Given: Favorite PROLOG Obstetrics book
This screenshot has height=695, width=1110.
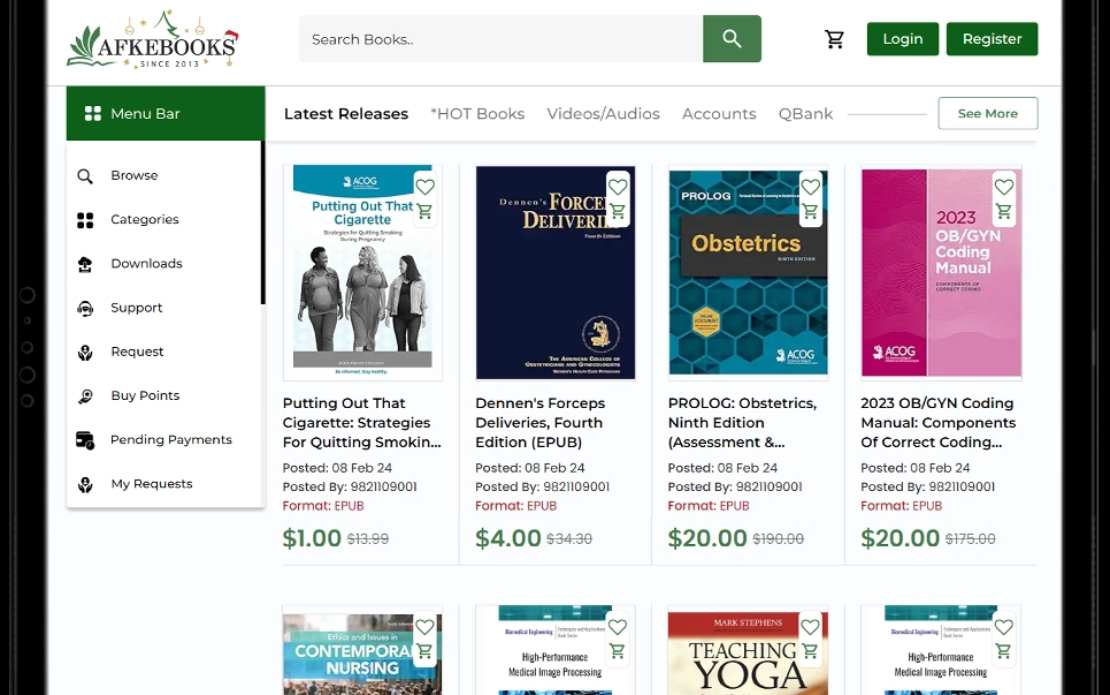Looking at the screenshot, I should [x=810, y=187].
